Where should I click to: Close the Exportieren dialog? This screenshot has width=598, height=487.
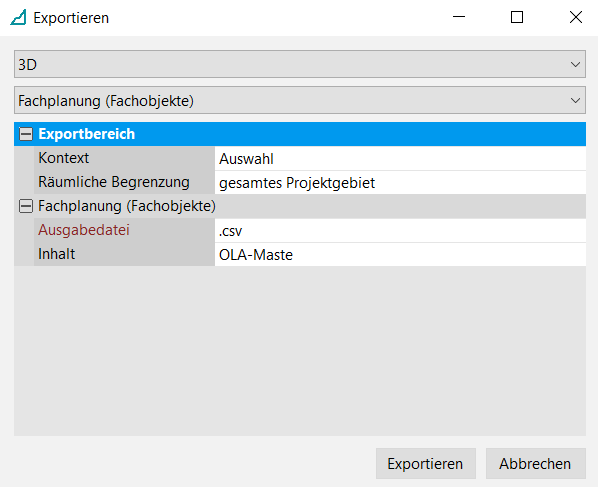click(x=575, y=17)
